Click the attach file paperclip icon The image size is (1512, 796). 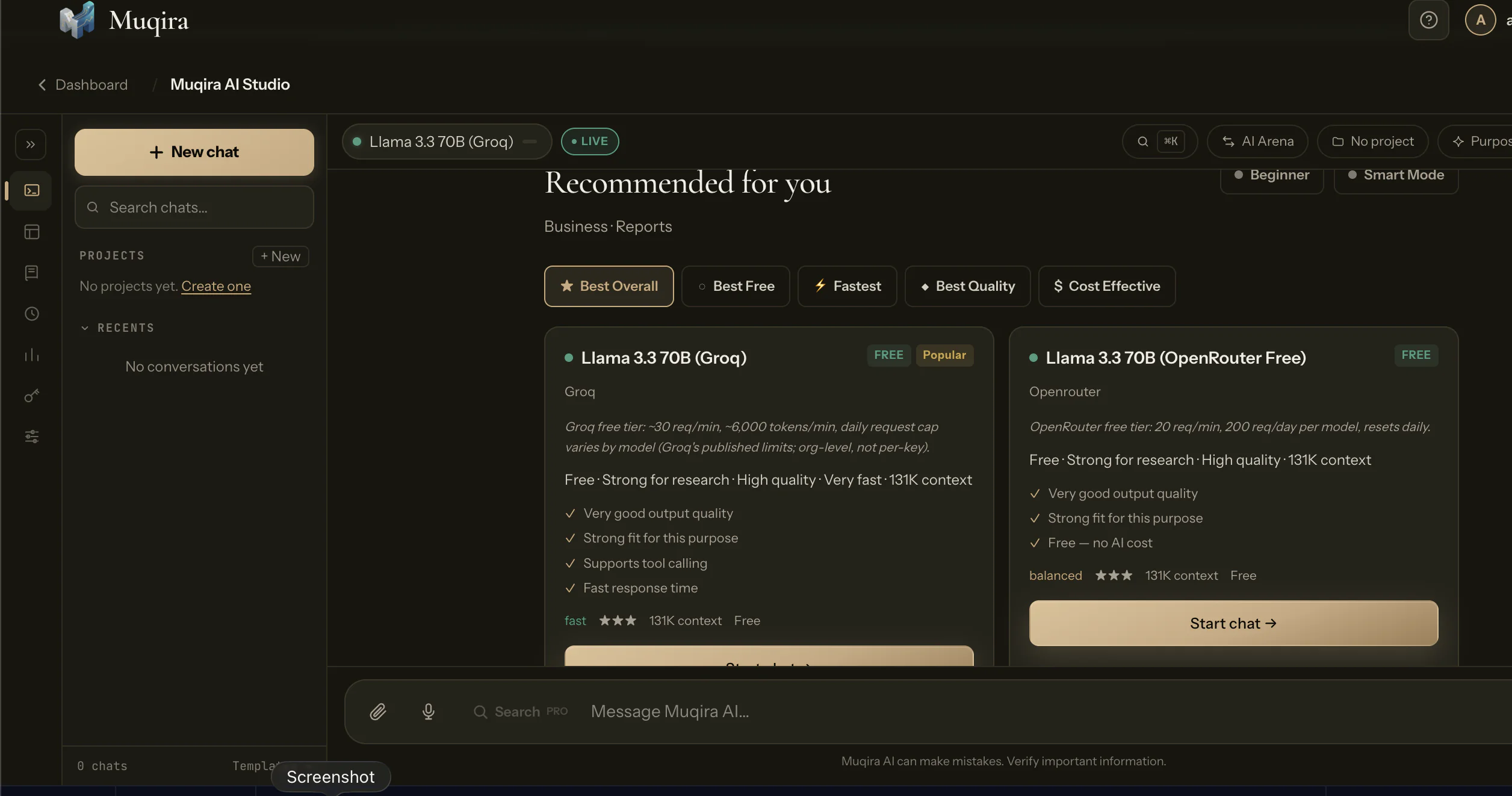pos(377,712)
